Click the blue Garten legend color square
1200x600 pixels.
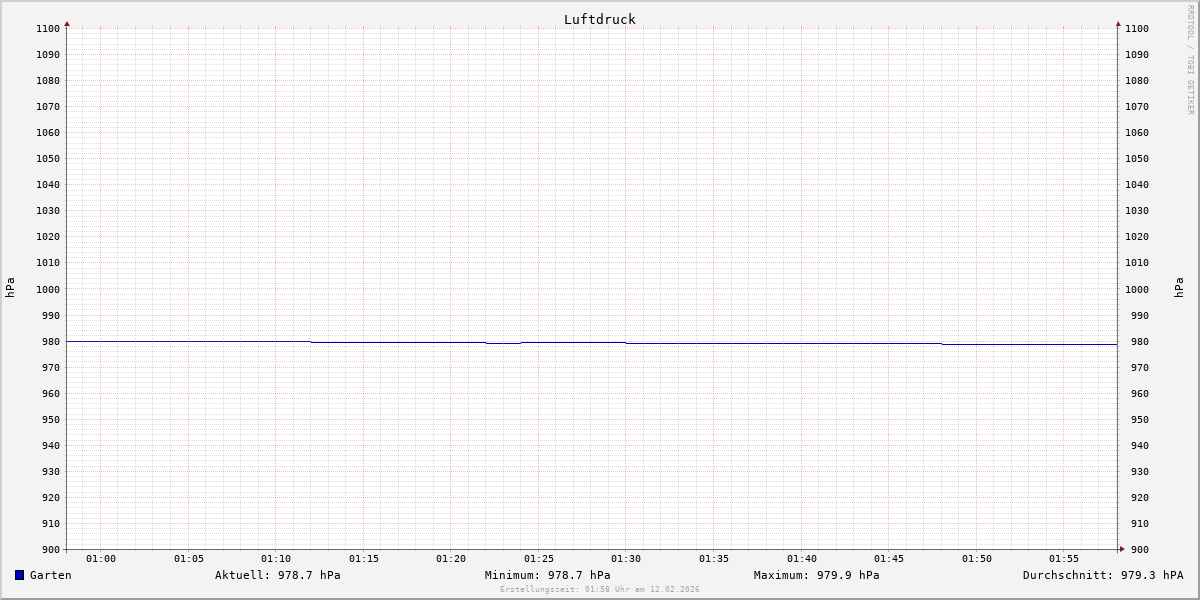(x=19, y=575)
